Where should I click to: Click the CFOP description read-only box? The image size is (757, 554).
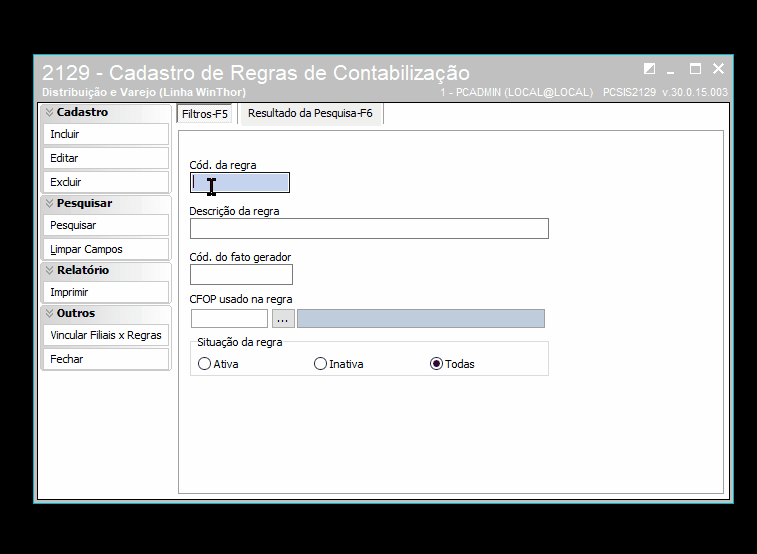[421, 319]
